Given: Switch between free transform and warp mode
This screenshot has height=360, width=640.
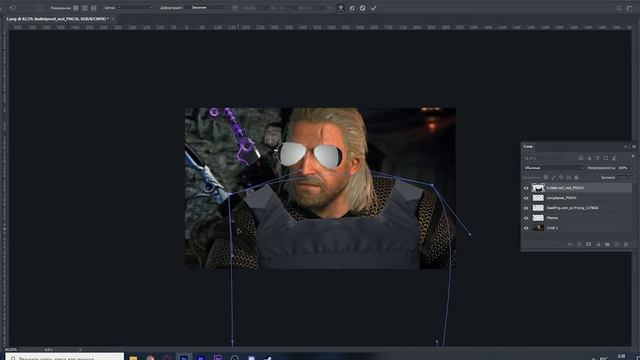Looking at the screenshot, I should coord(340,8).
